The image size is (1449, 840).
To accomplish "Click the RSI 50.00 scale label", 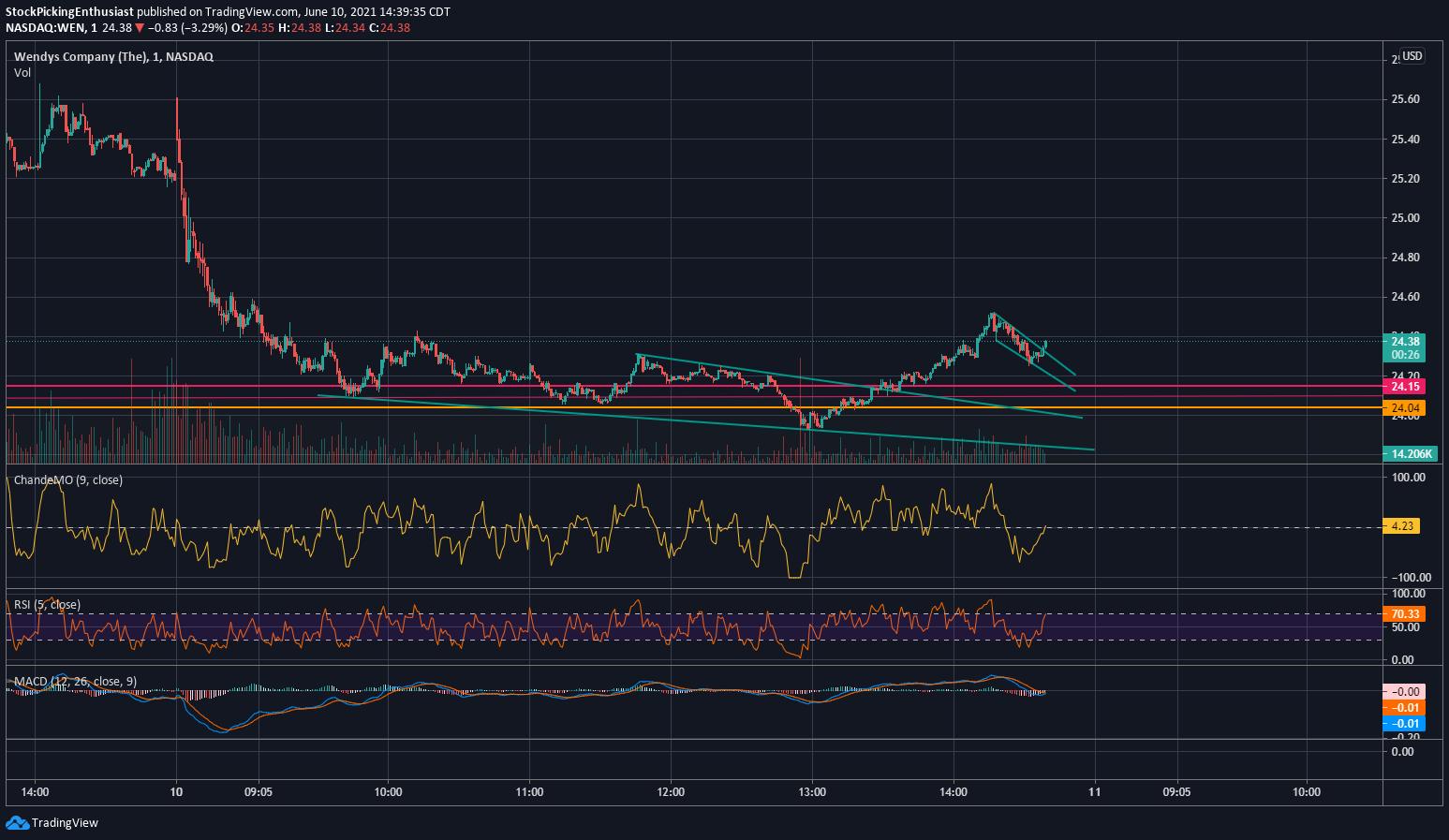I will coord(1404,627).
